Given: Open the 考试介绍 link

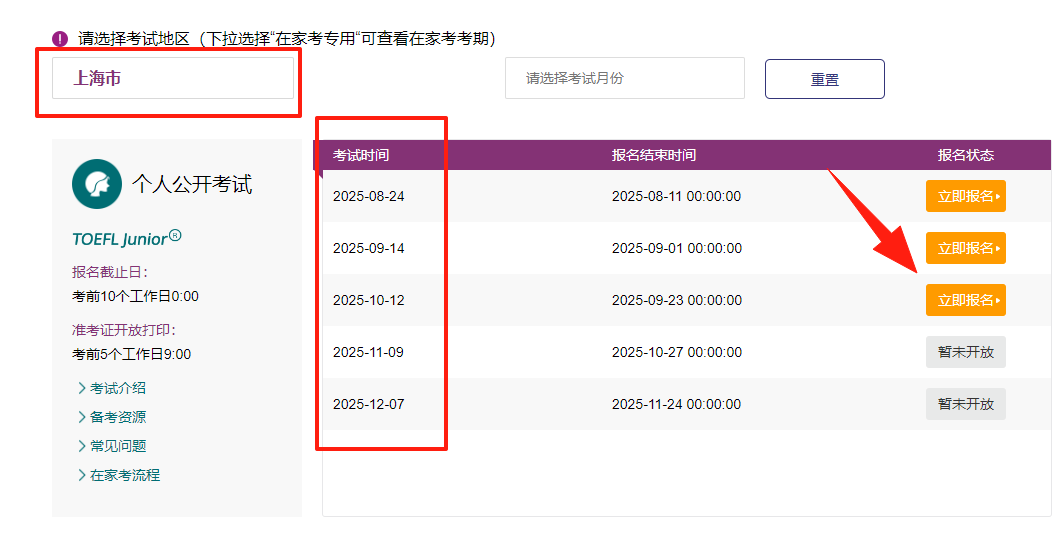Looking at the screenshot, I should [118, 388].
